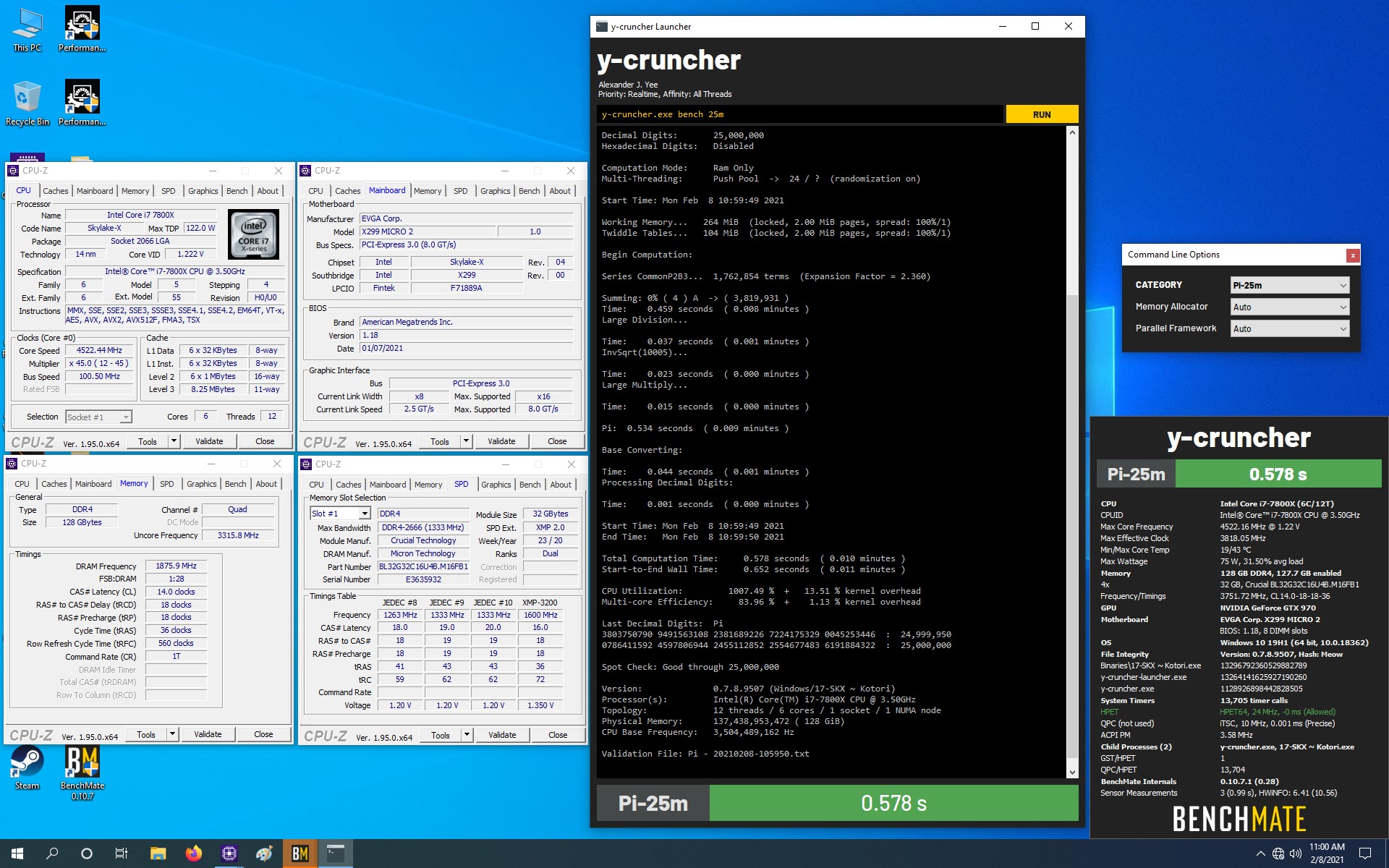Click Close in CPU-Z Mainboard window
The image size is (1389, 868).
tap(557, 441)
